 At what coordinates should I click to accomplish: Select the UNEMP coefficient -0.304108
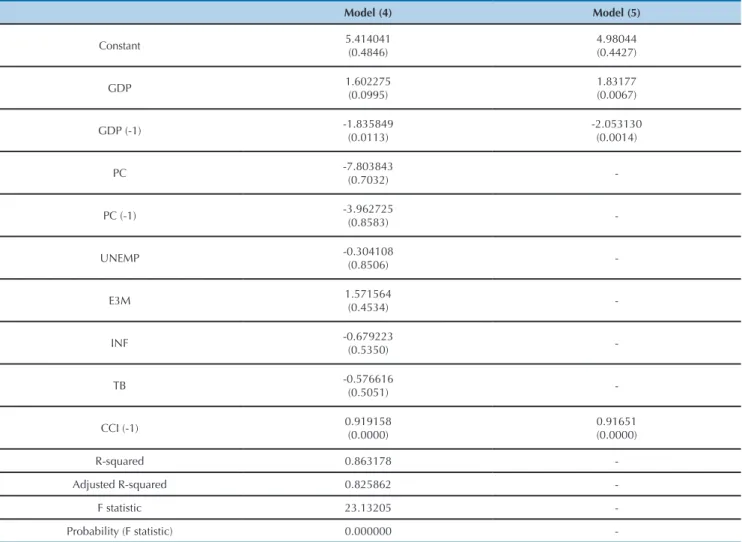click(368, 251)
